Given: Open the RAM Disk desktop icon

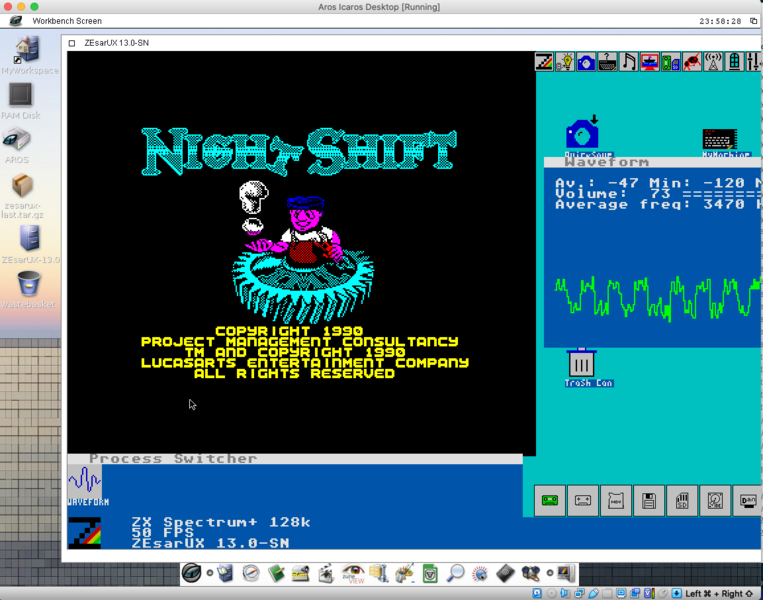Looking at the screenshot, I should point(20,101).
